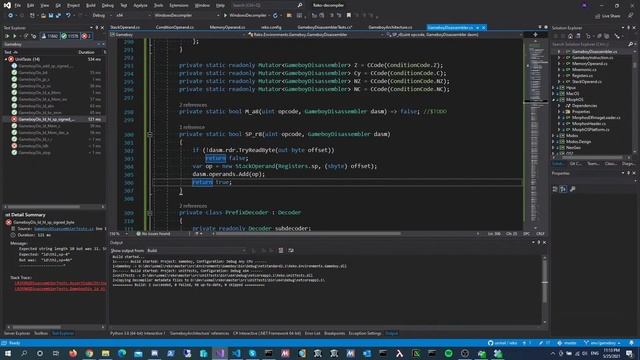Click the search magnifier icon in title bar

pyautogui.click(x=300, y=5)
